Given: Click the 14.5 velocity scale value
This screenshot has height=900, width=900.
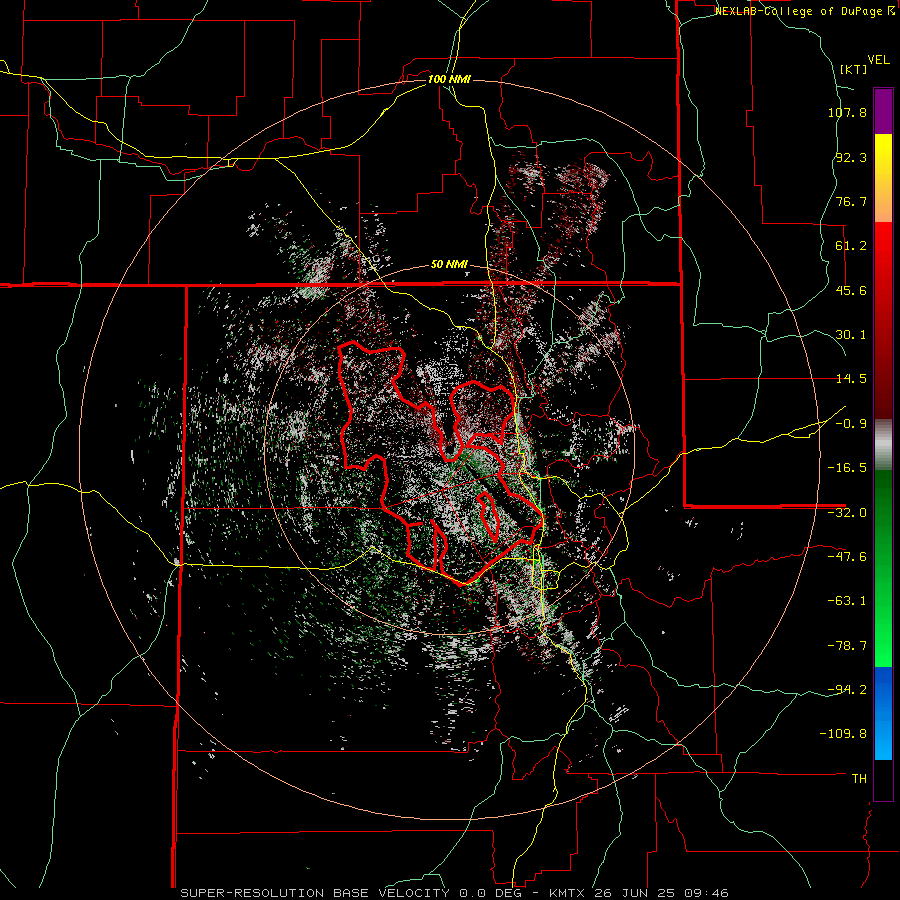Looking at the screenshot, I should pyautogui.click(x=851, y=379).
